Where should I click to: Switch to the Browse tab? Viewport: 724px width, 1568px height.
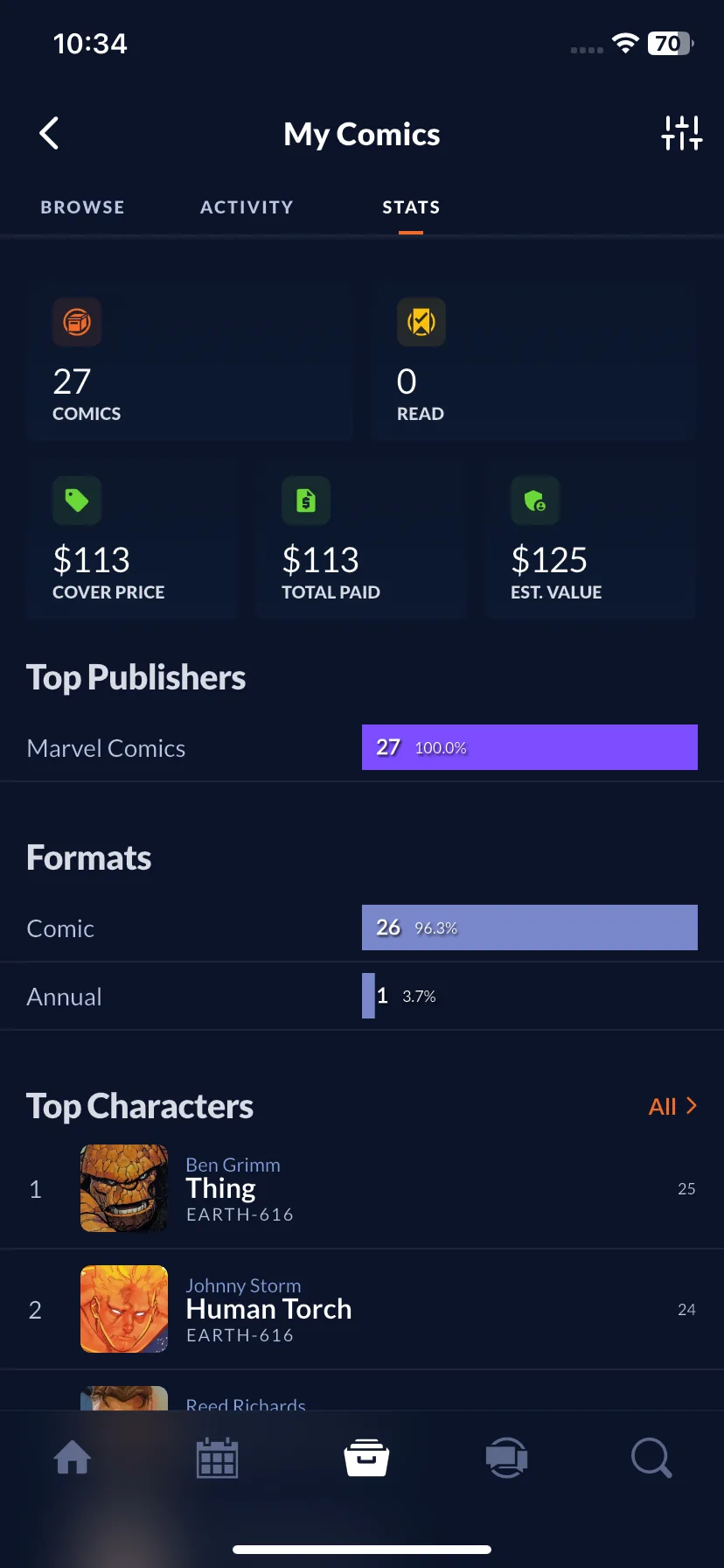click(82, 207)
